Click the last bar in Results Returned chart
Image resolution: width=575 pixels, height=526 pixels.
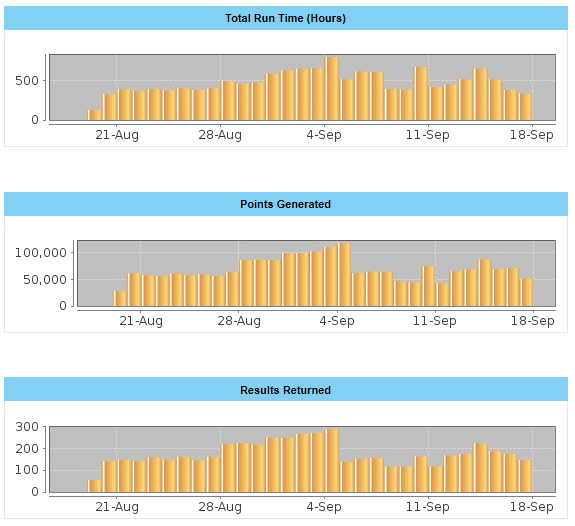point(525,476)
